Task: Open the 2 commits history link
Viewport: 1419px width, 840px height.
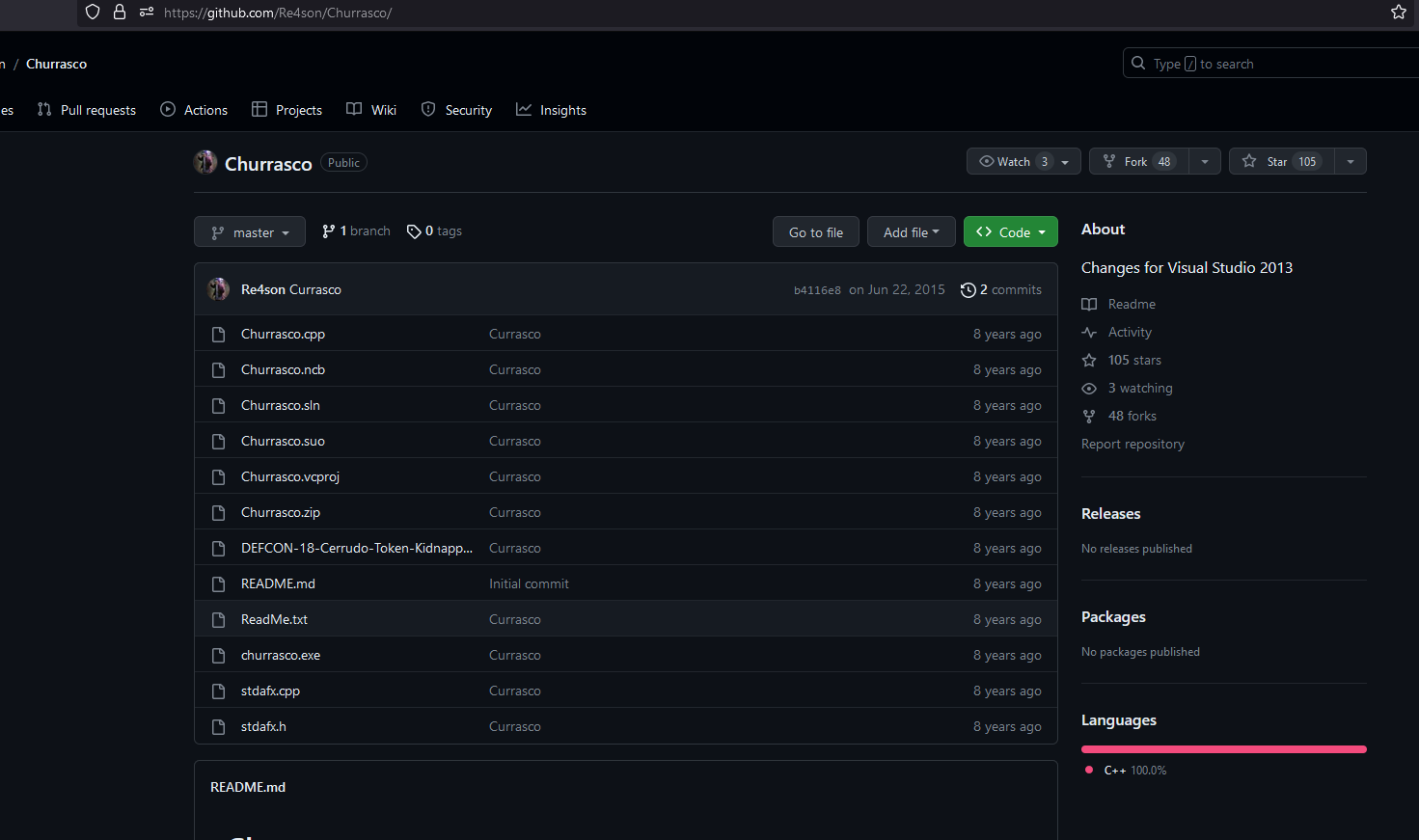Action: (1001, 290)
